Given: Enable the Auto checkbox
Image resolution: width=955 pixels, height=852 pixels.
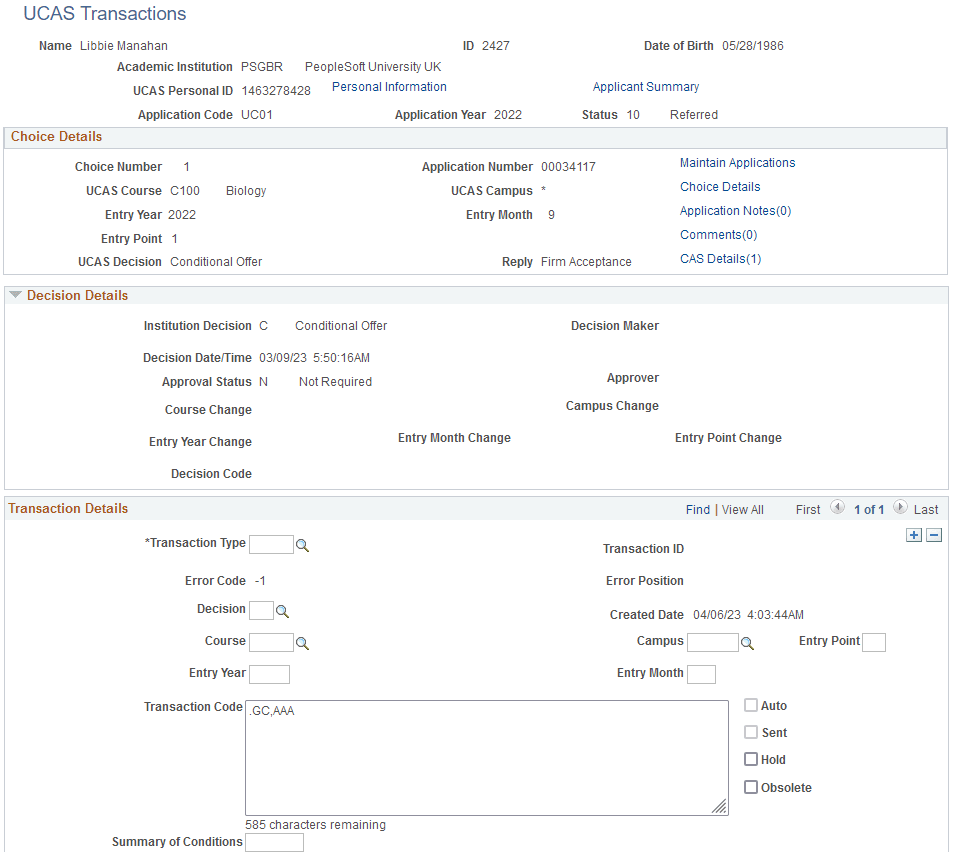Looking at the screenshot, I should (750, 705).
